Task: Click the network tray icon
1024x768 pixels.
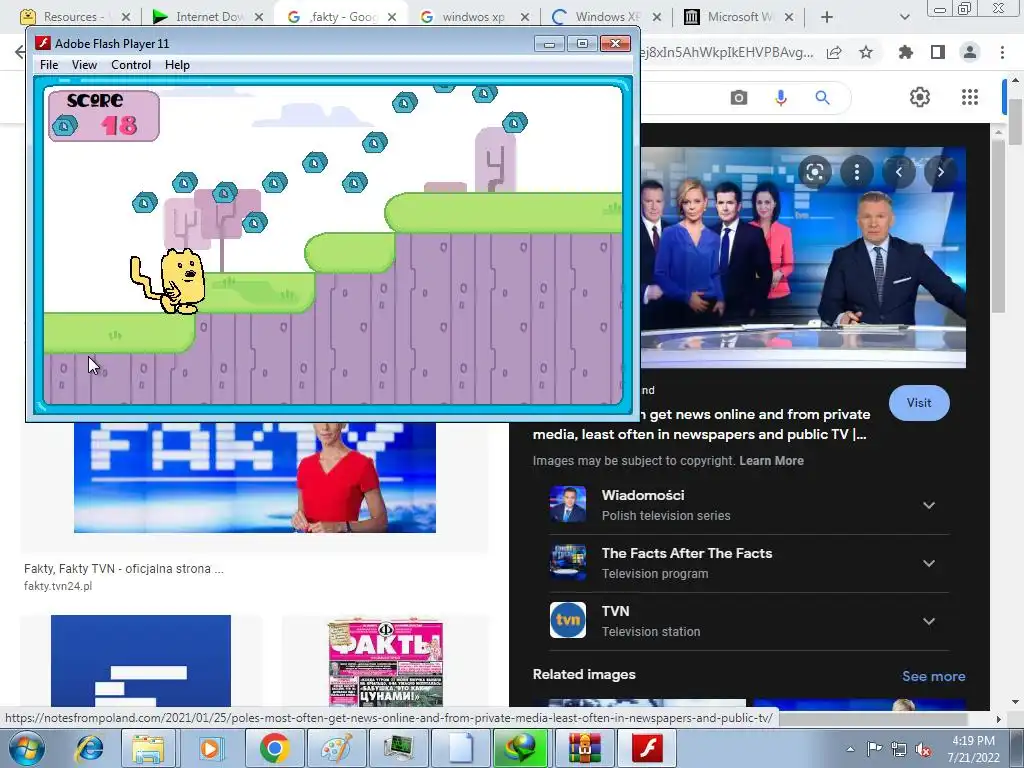Action: [899, 749]
